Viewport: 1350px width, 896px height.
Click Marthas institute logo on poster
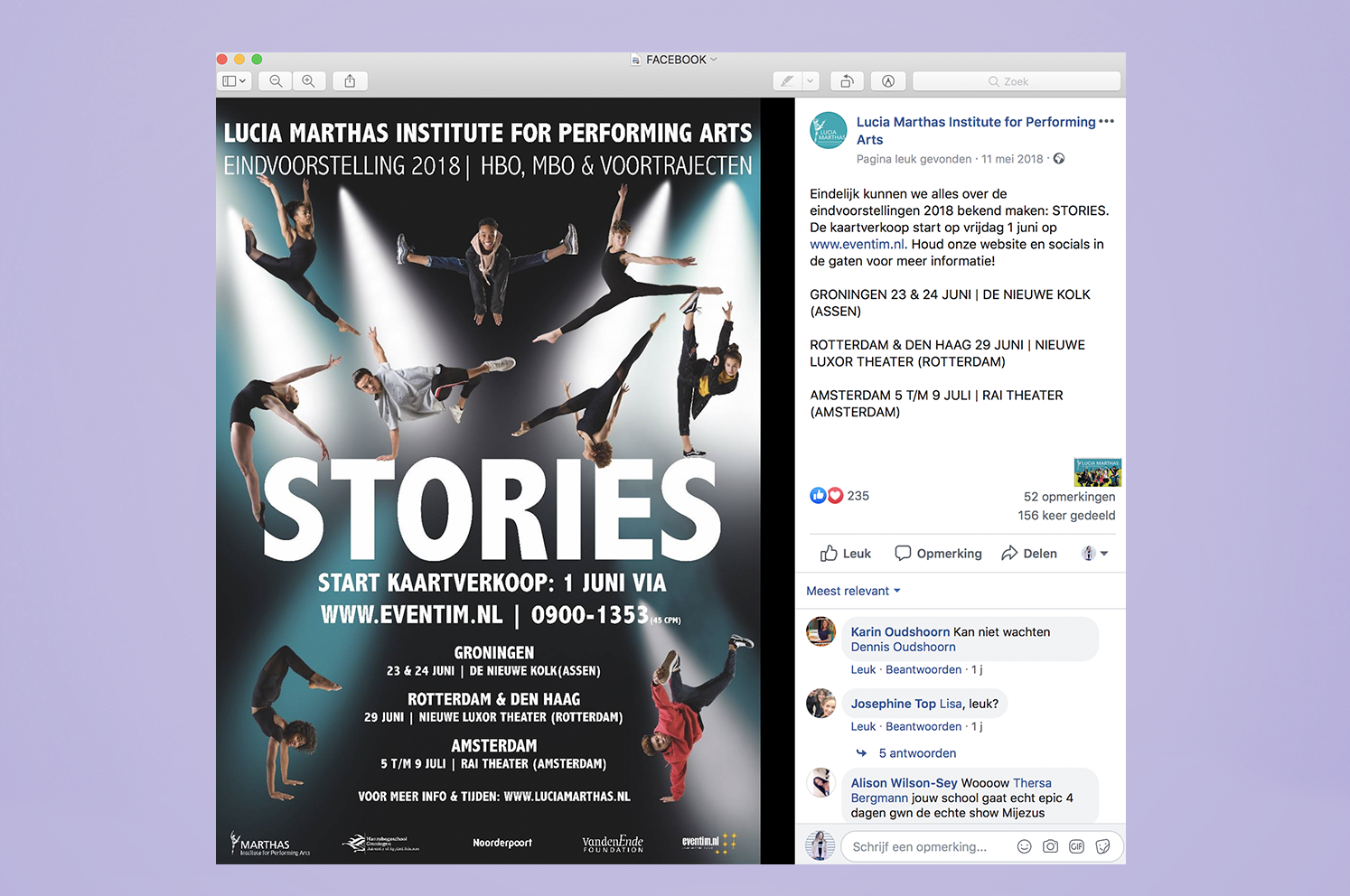coord(269,844)
